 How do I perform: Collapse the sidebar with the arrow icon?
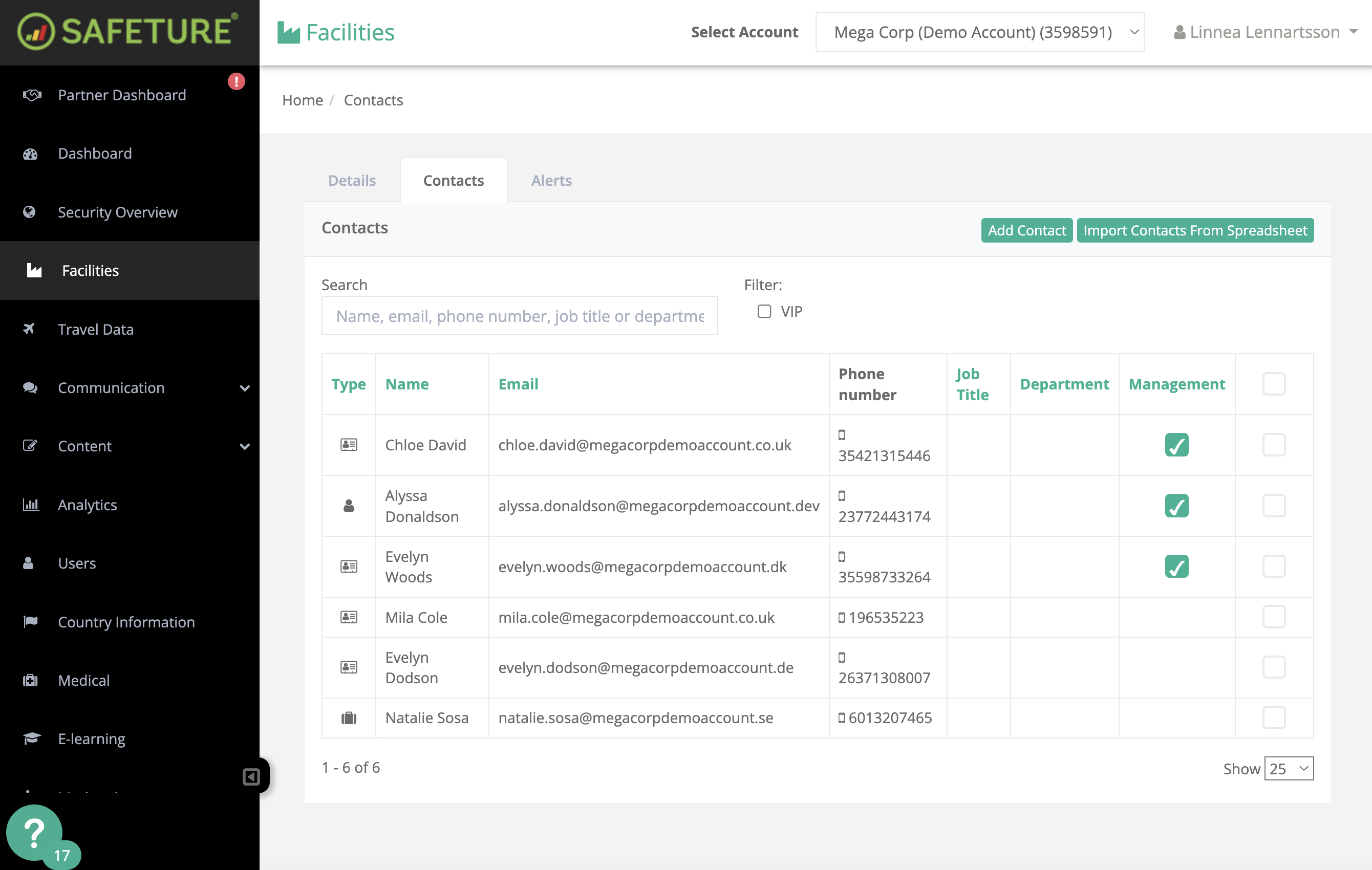251,776
